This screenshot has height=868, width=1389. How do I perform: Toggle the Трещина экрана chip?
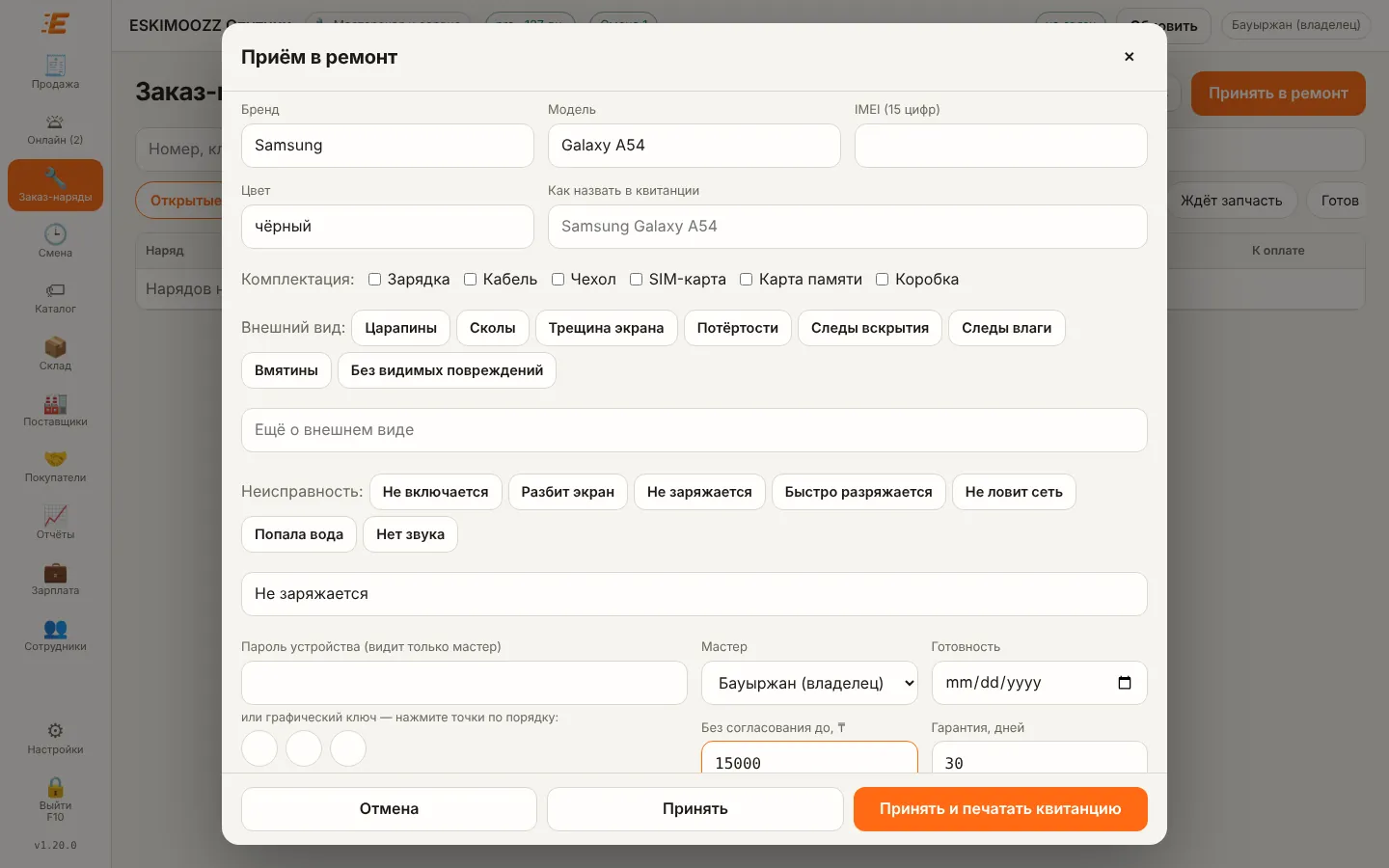coord(606,328)
